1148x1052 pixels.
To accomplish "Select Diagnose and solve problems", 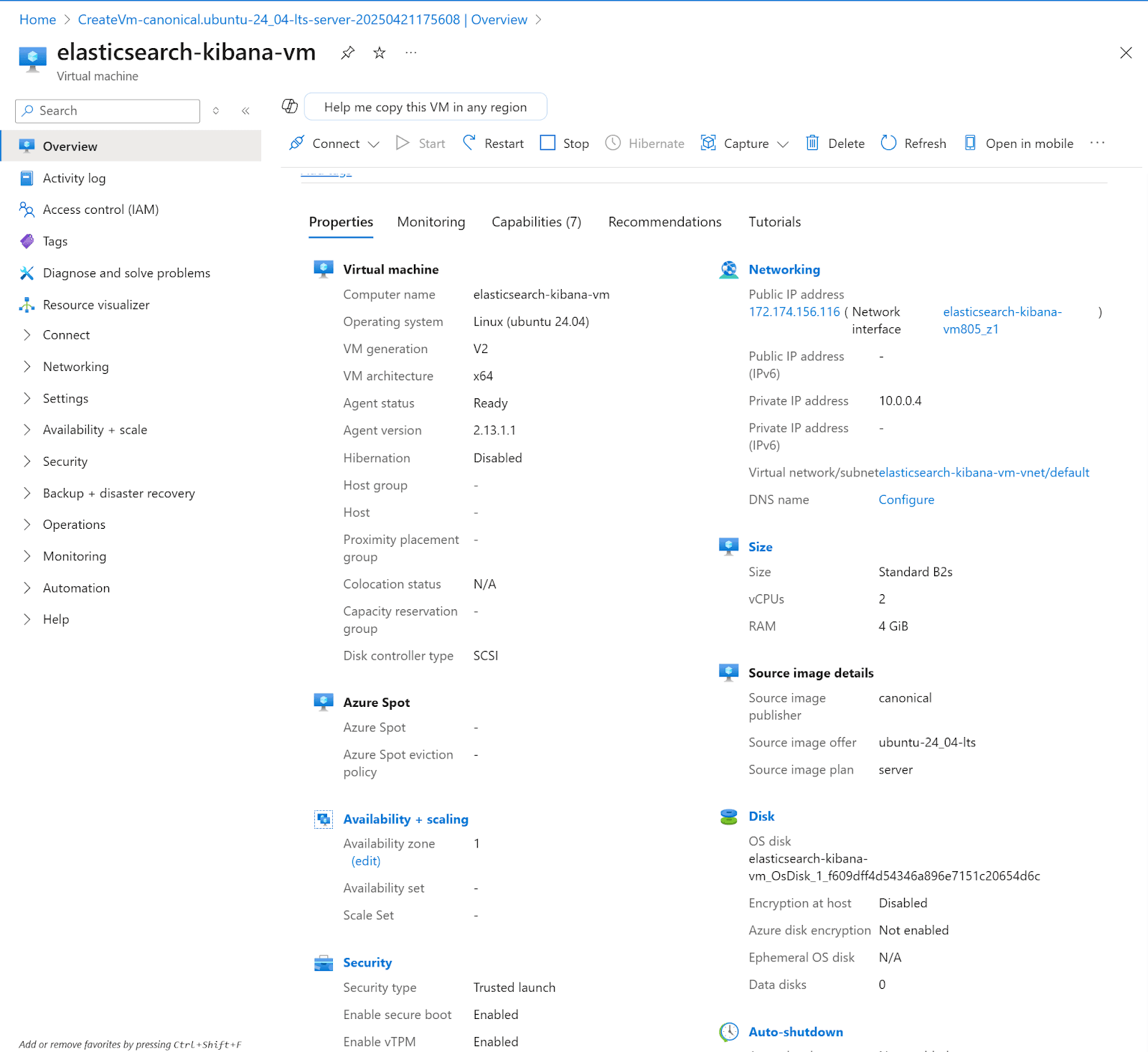I will coord(126,273).
